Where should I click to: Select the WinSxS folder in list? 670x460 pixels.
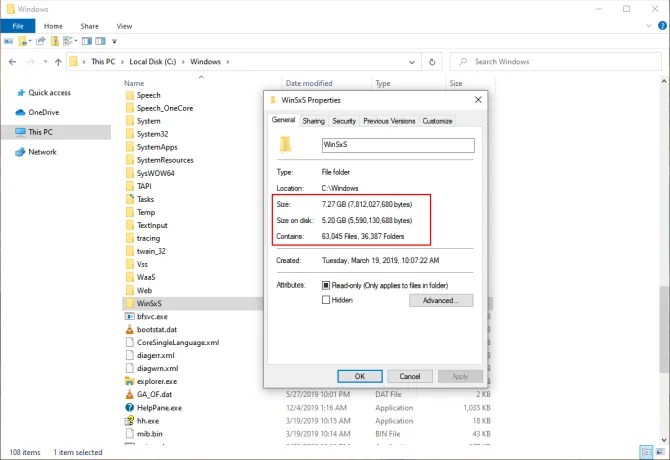point(149,303)
